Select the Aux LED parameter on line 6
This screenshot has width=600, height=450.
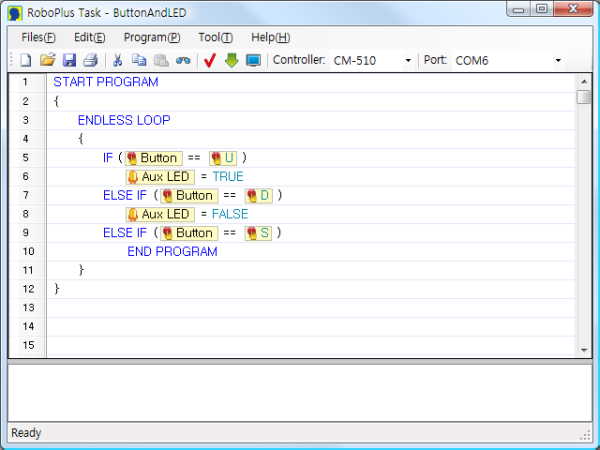point(159,176)
